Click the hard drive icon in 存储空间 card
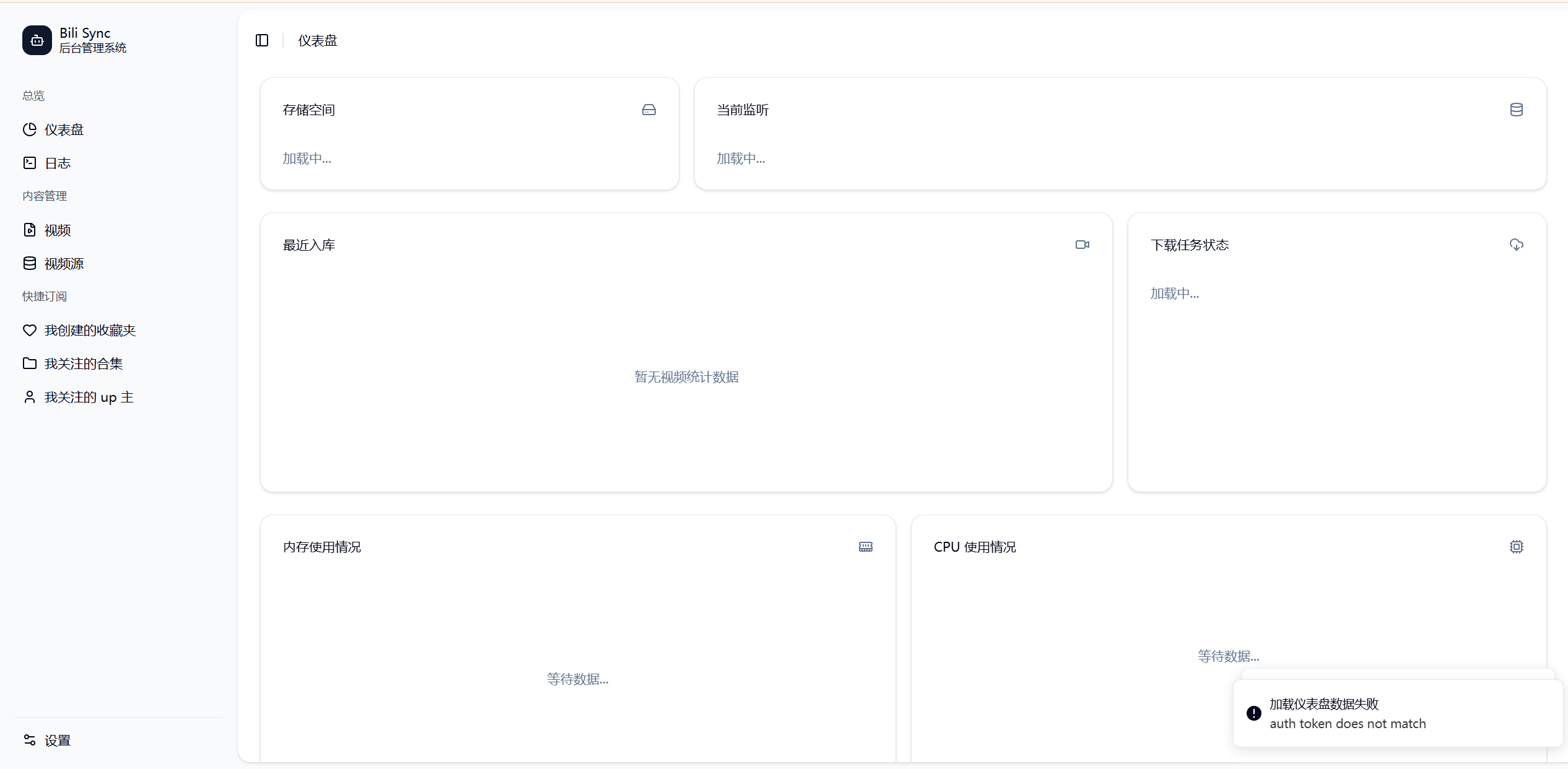The width and height of the screenshot is (1568, 769). pos(648,110)
